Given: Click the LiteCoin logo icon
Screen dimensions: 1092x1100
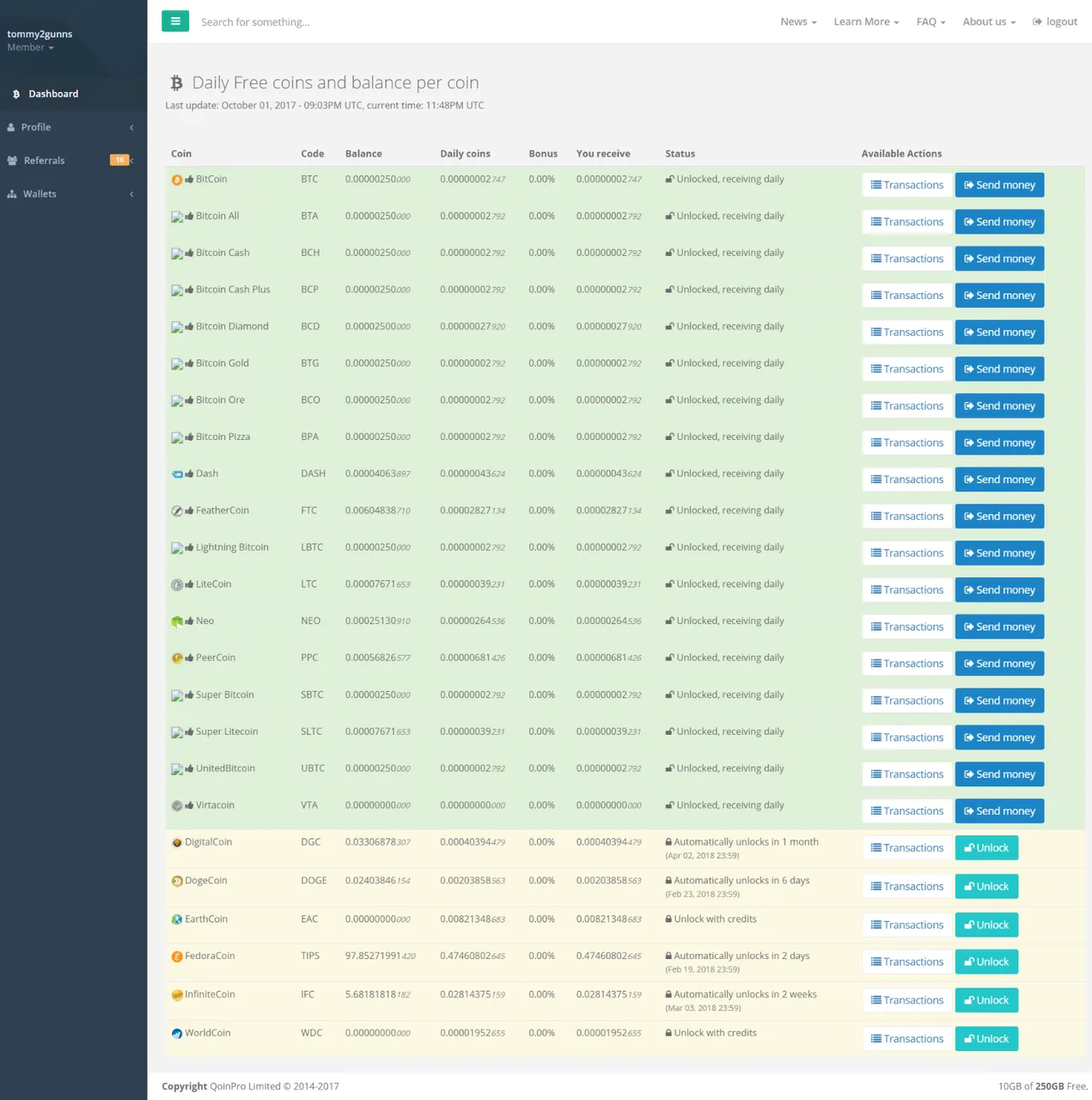Looking at the screenshot, I should (x=177, y=584).
